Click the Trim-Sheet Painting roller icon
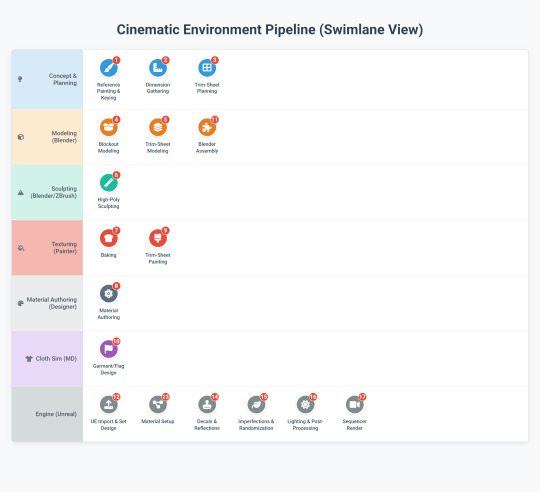The image size is (540, 492). [158, 238]
